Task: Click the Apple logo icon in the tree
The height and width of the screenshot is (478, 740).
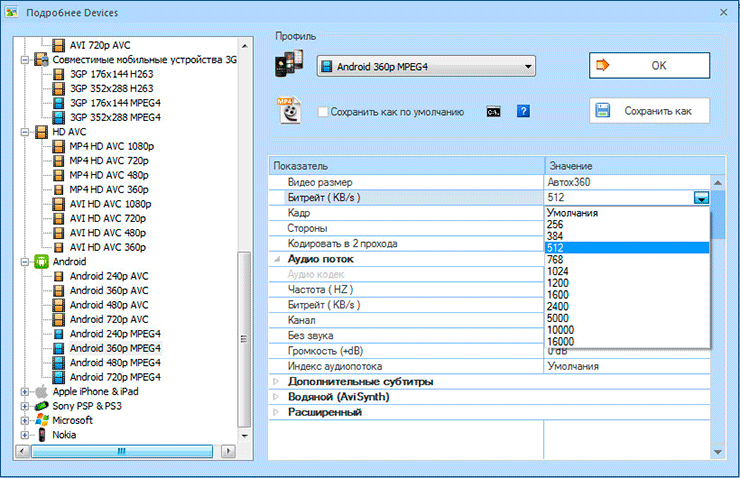Action: tap(42, 392)
